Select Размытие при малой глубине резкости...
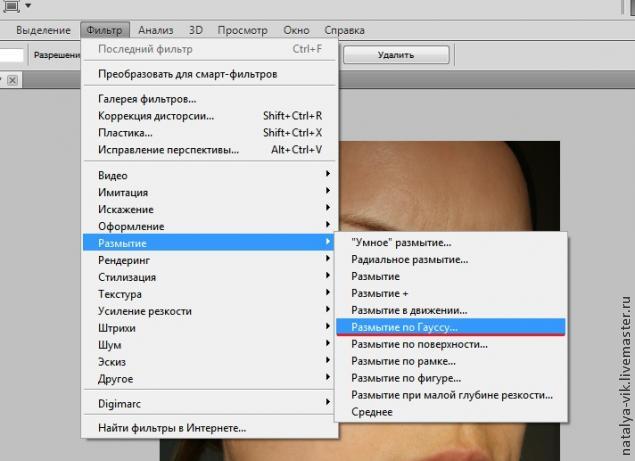 coord(451,395)
